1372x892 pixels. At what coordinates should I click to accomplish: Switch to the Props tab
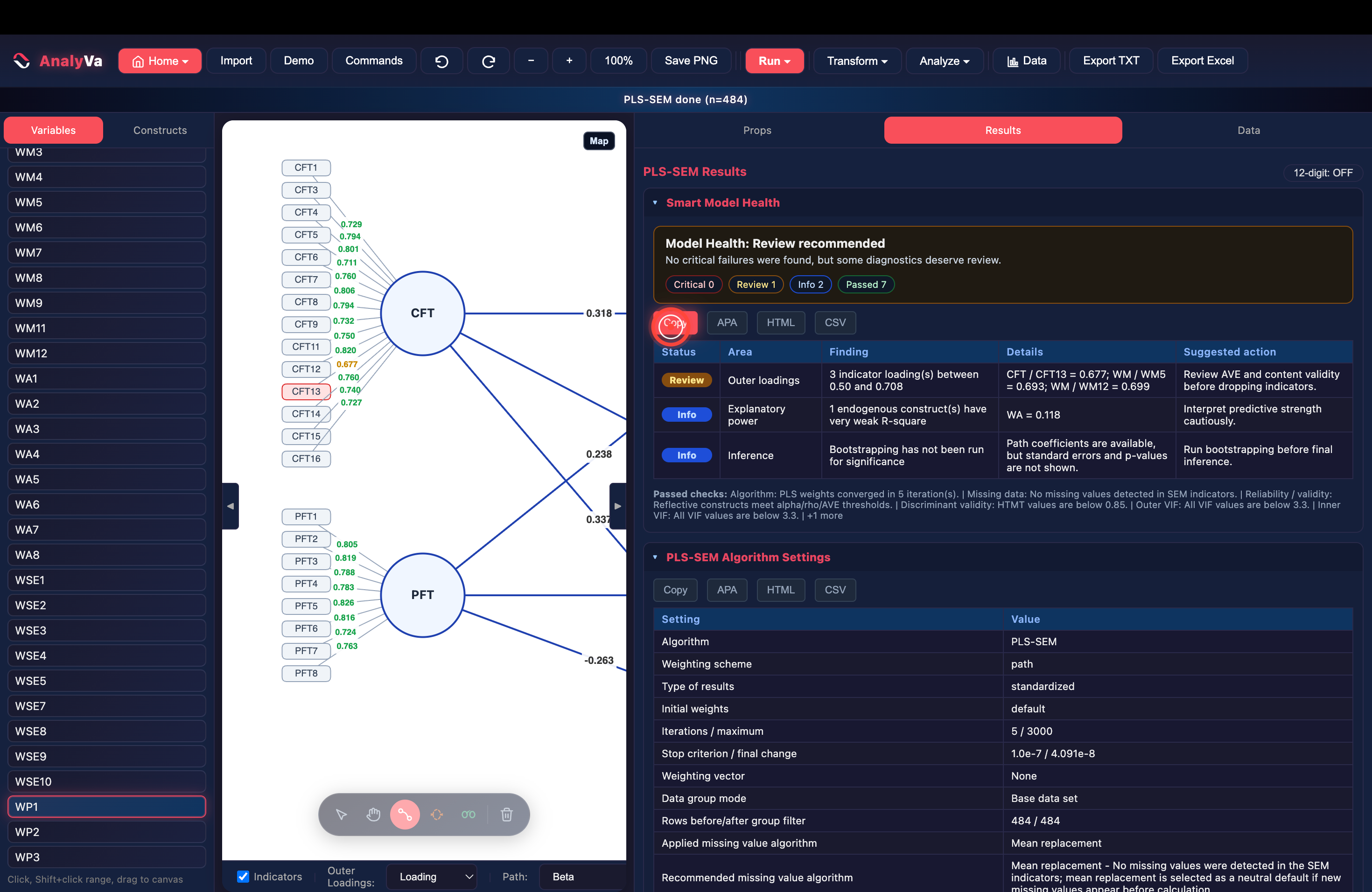coord(757,130)
